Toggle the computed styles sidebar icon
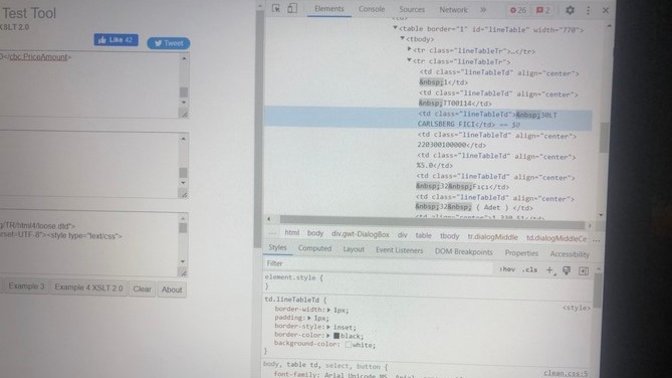This screenshot has height=378, width=672. (583, 271)
